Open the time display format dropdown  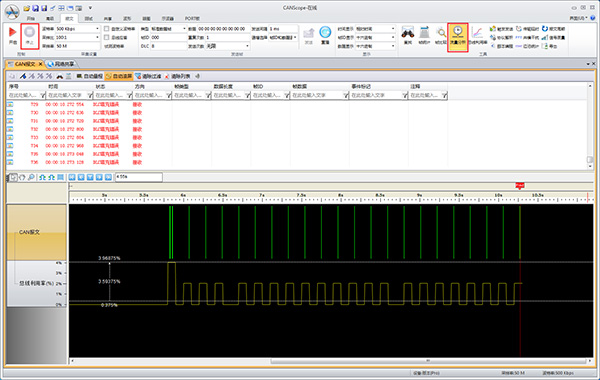point(375,29)
